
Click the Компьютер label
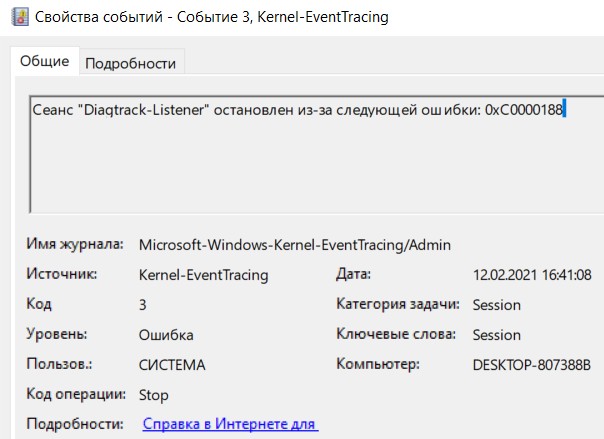point(378,365)
